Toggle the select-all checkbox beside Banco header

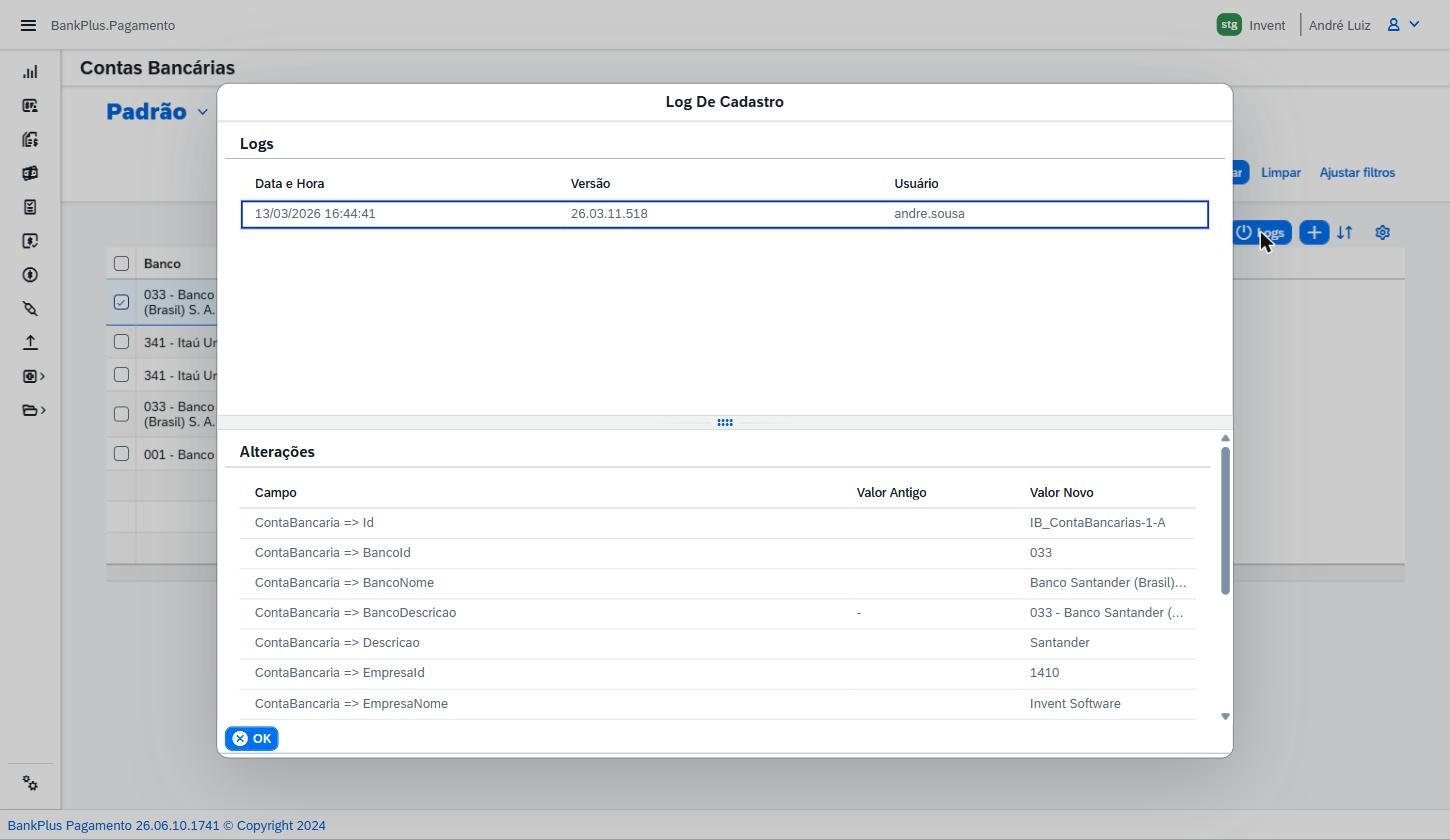121,264
